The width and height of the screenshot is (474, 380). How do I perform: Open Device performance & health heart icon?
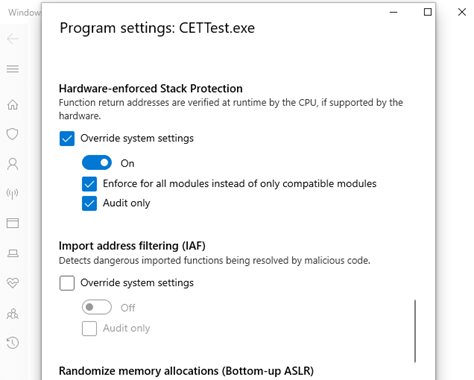coord(13,283)
